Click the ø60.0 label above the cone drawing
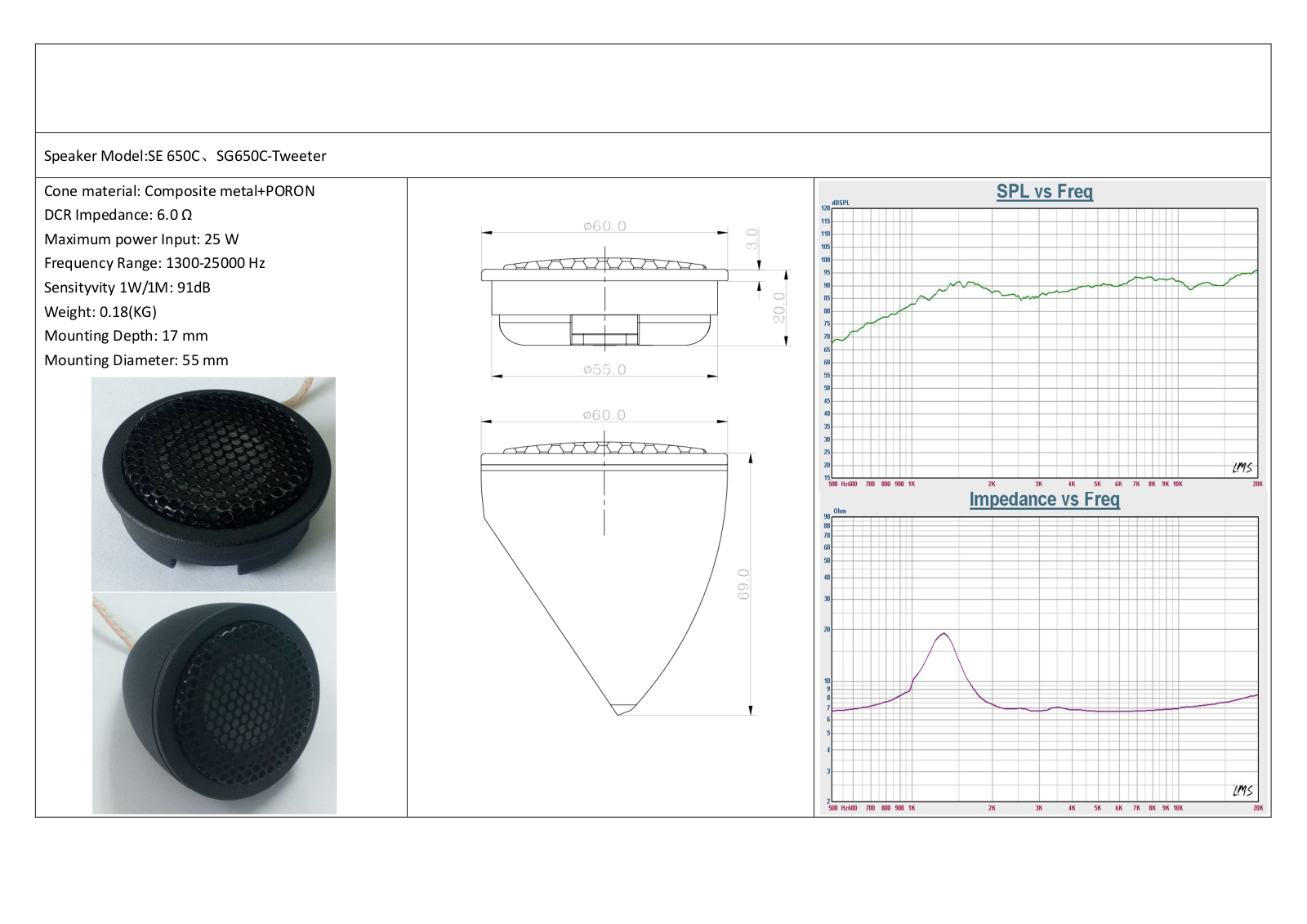The width and height of the screenshot is (1307, 924). pos(604,415)
